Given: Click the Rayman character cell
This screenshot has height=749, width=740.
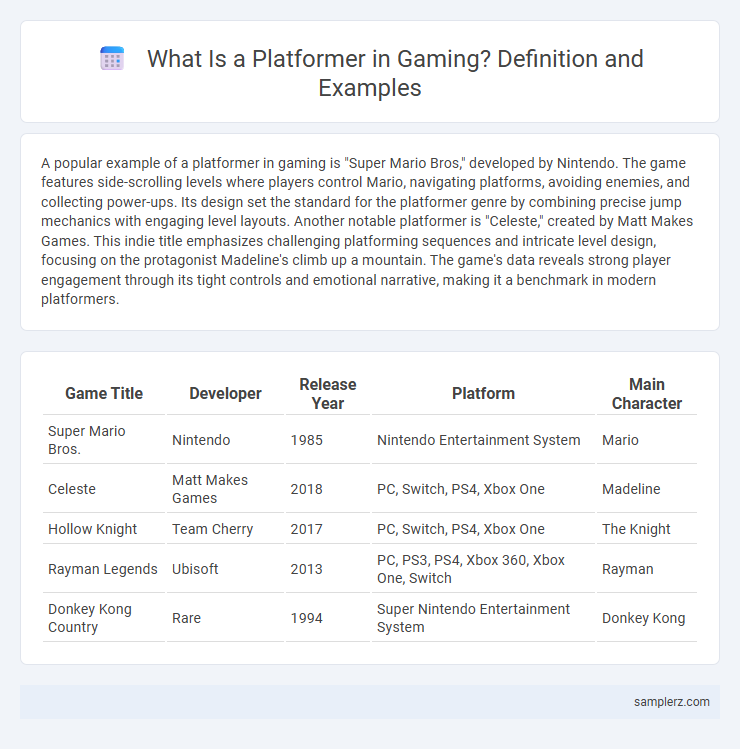Looking at the screenshot, I should [647, 569].
